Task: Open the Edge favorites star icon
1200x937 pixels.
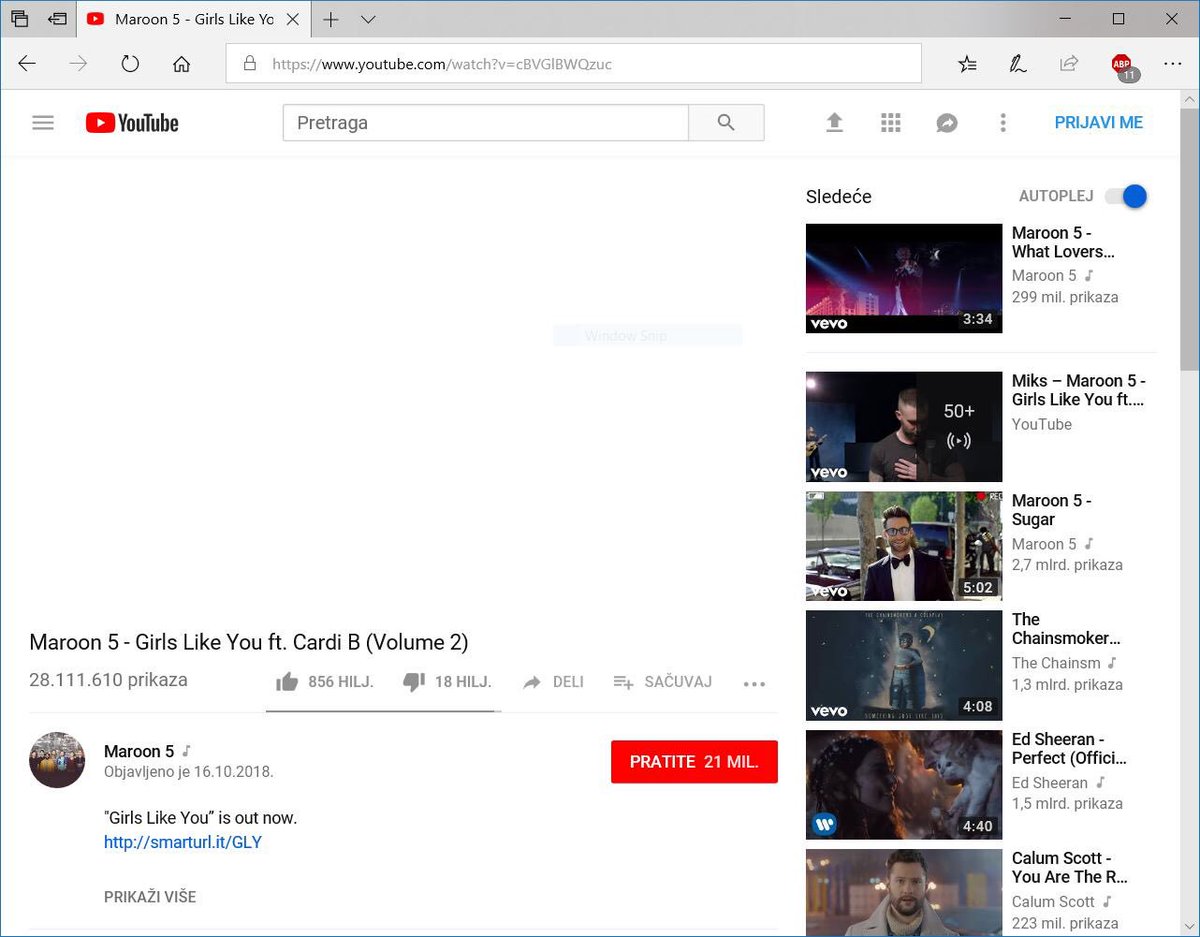Action: pos(967,64)
